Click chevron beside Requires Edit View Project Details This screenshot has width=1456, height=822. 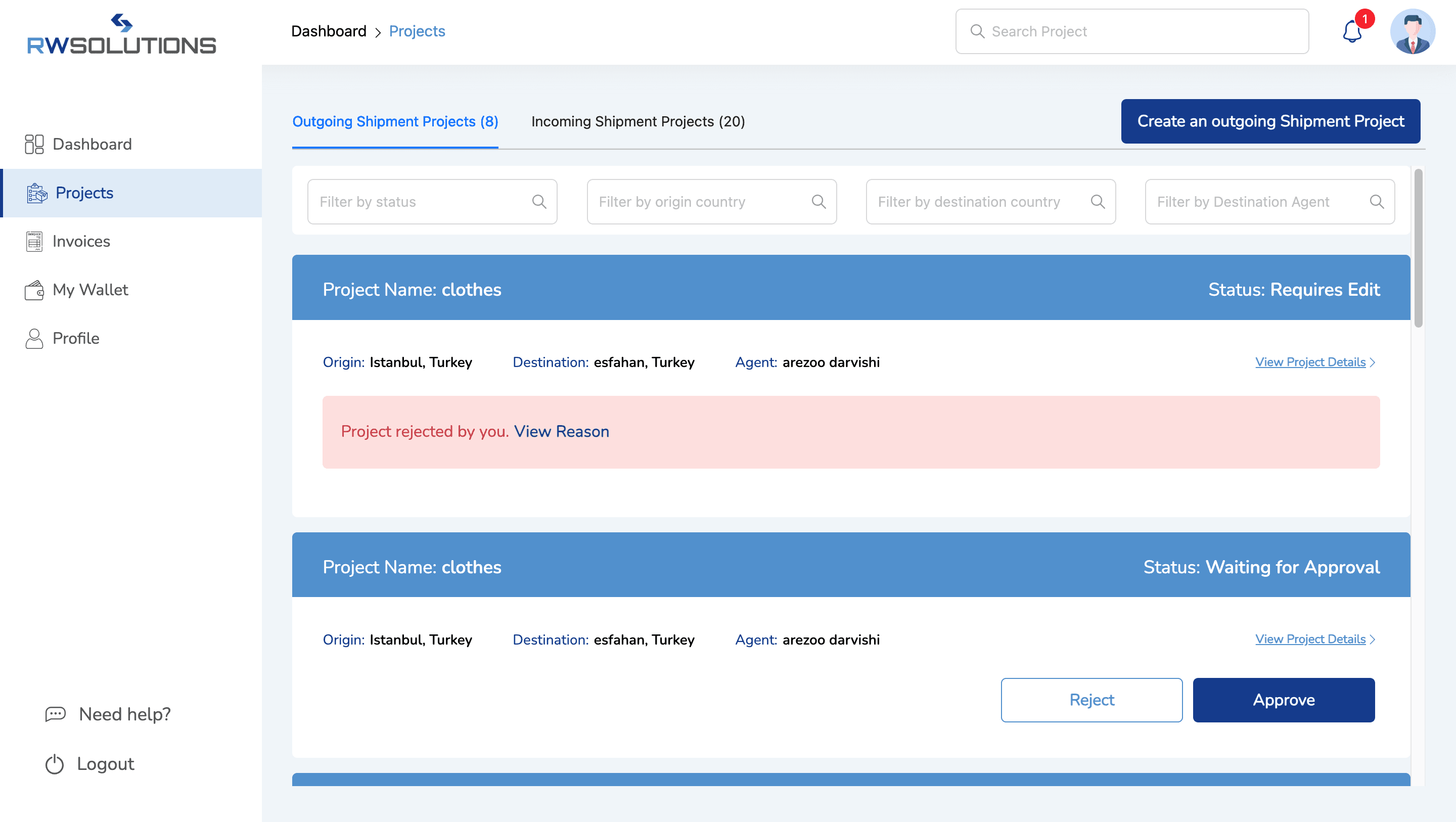pyautogui.click(x=1373, y=362)
